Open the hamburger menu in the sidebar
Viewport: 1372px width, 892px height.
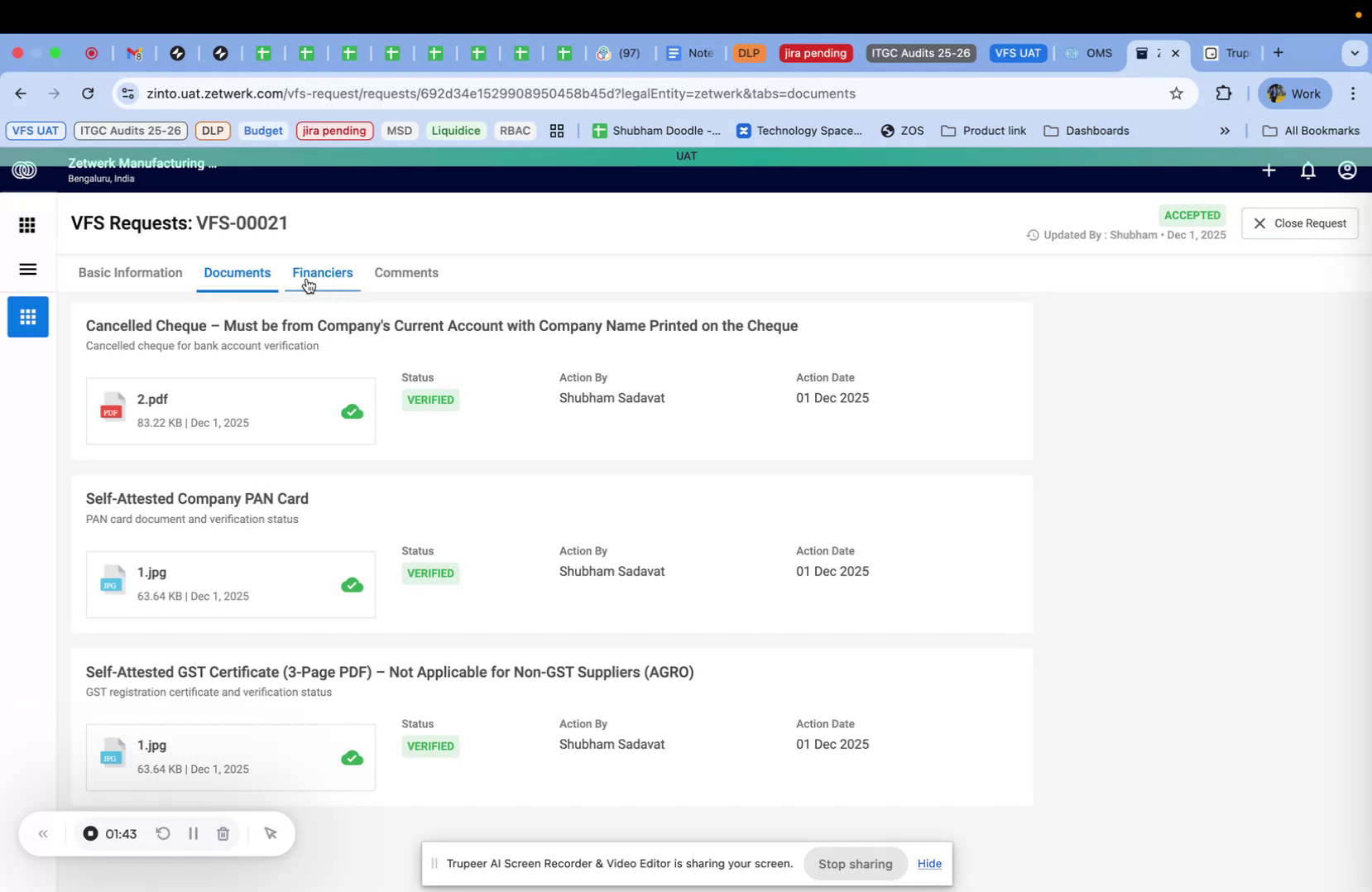point(27,270)
